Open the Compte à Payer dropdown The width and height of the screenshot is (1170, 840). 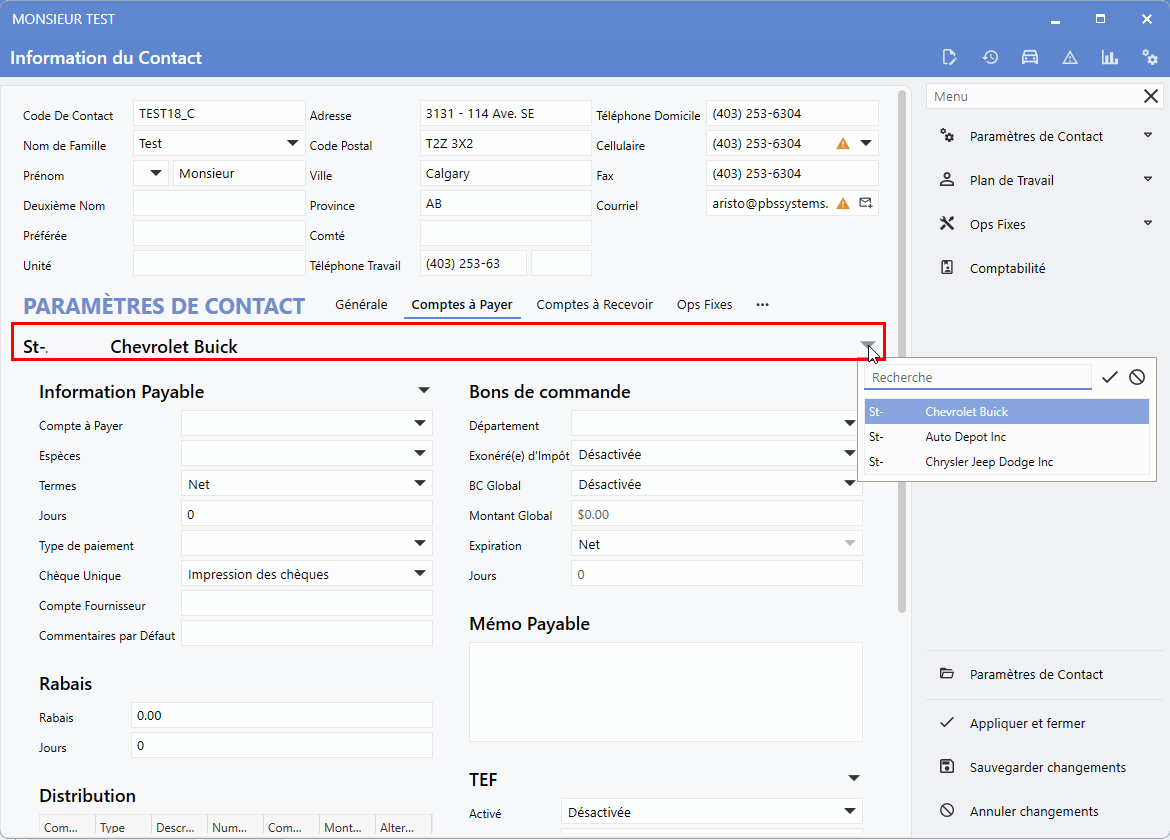point(420,424)
